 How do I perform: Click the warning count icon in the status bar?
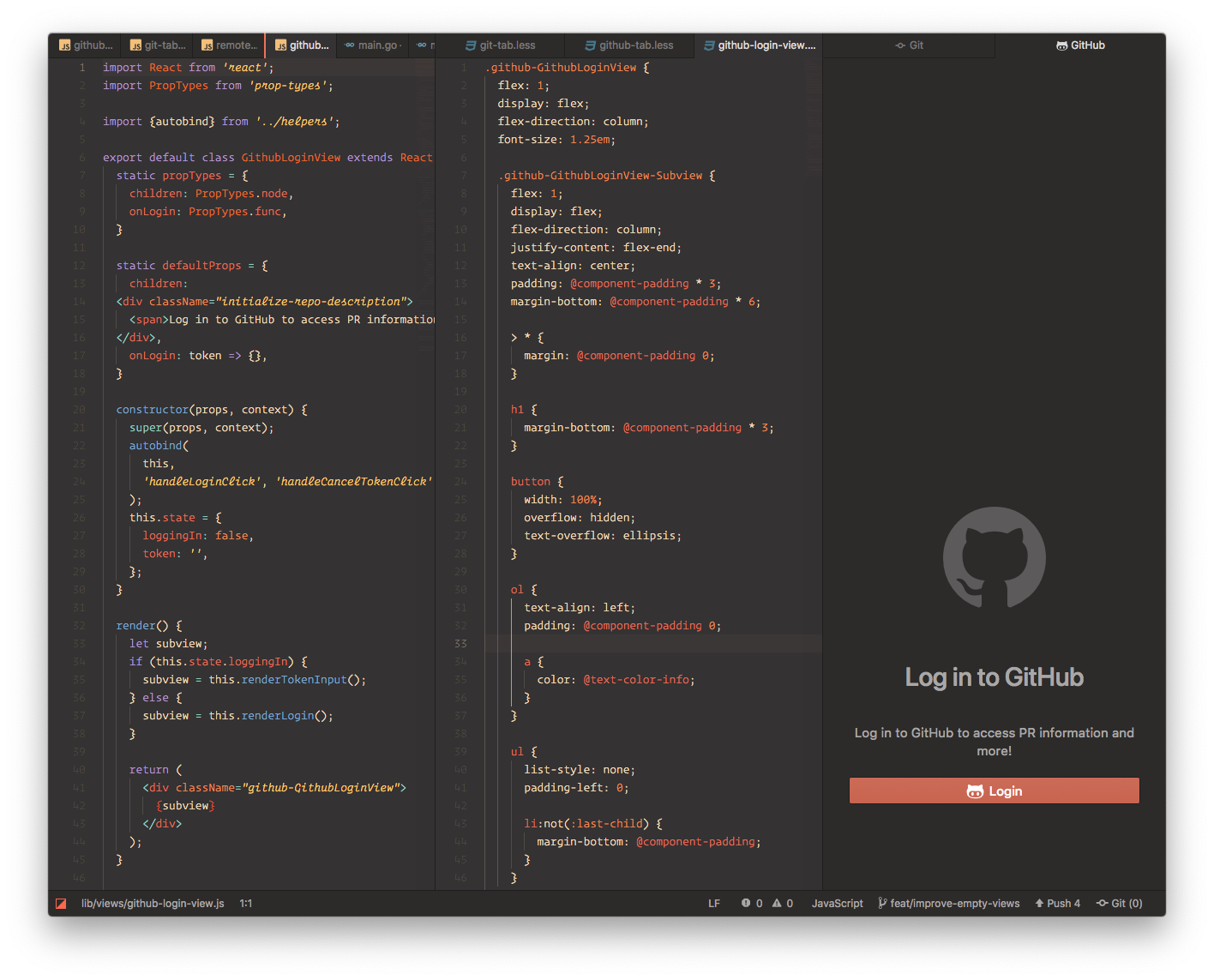777,903
